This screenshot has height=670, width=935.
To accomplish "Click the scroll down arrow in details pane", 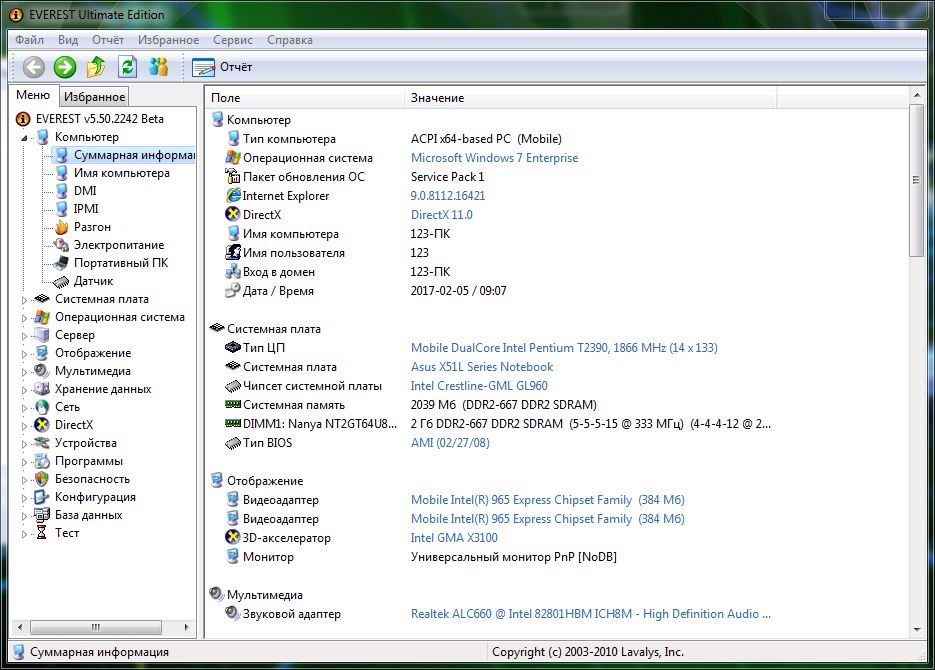I will (x=917, y=629).
